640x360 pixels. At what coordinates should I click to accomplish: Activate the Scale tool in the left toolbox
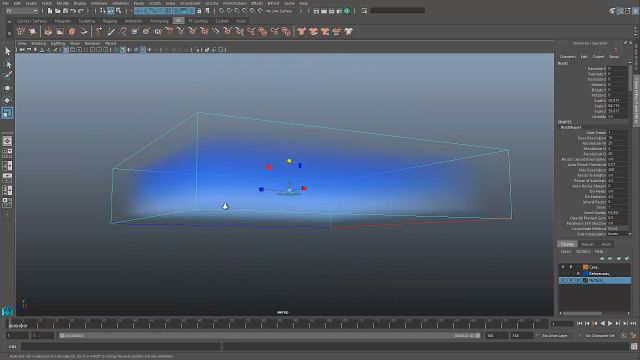click(7, 113)
